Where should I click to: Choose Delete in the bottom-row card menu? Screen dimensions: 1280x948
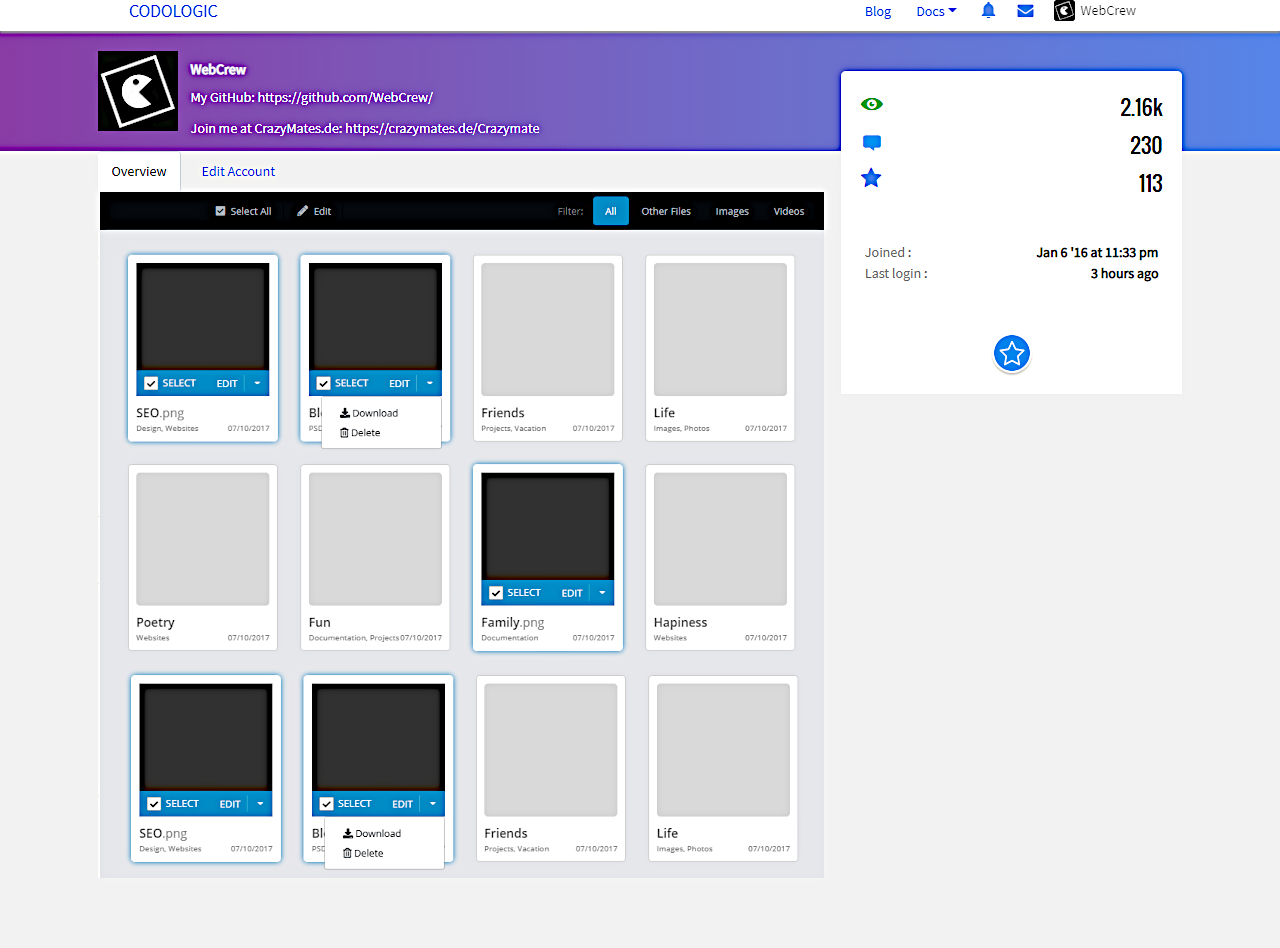pos(363,854)
